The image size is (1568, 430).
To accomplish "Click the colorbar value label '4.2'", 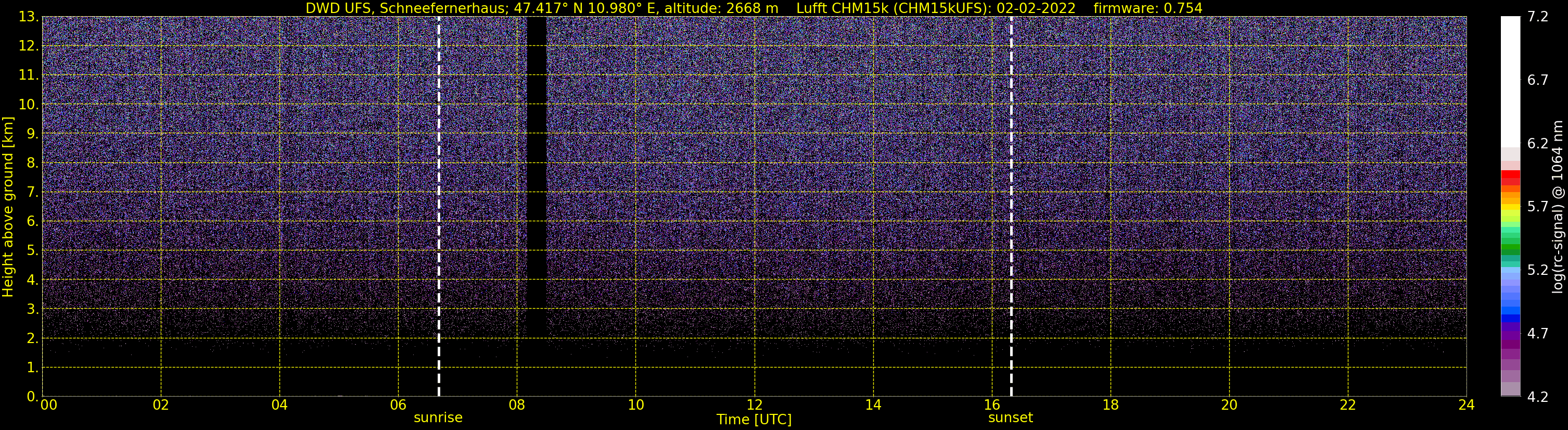I will 1538,397.
